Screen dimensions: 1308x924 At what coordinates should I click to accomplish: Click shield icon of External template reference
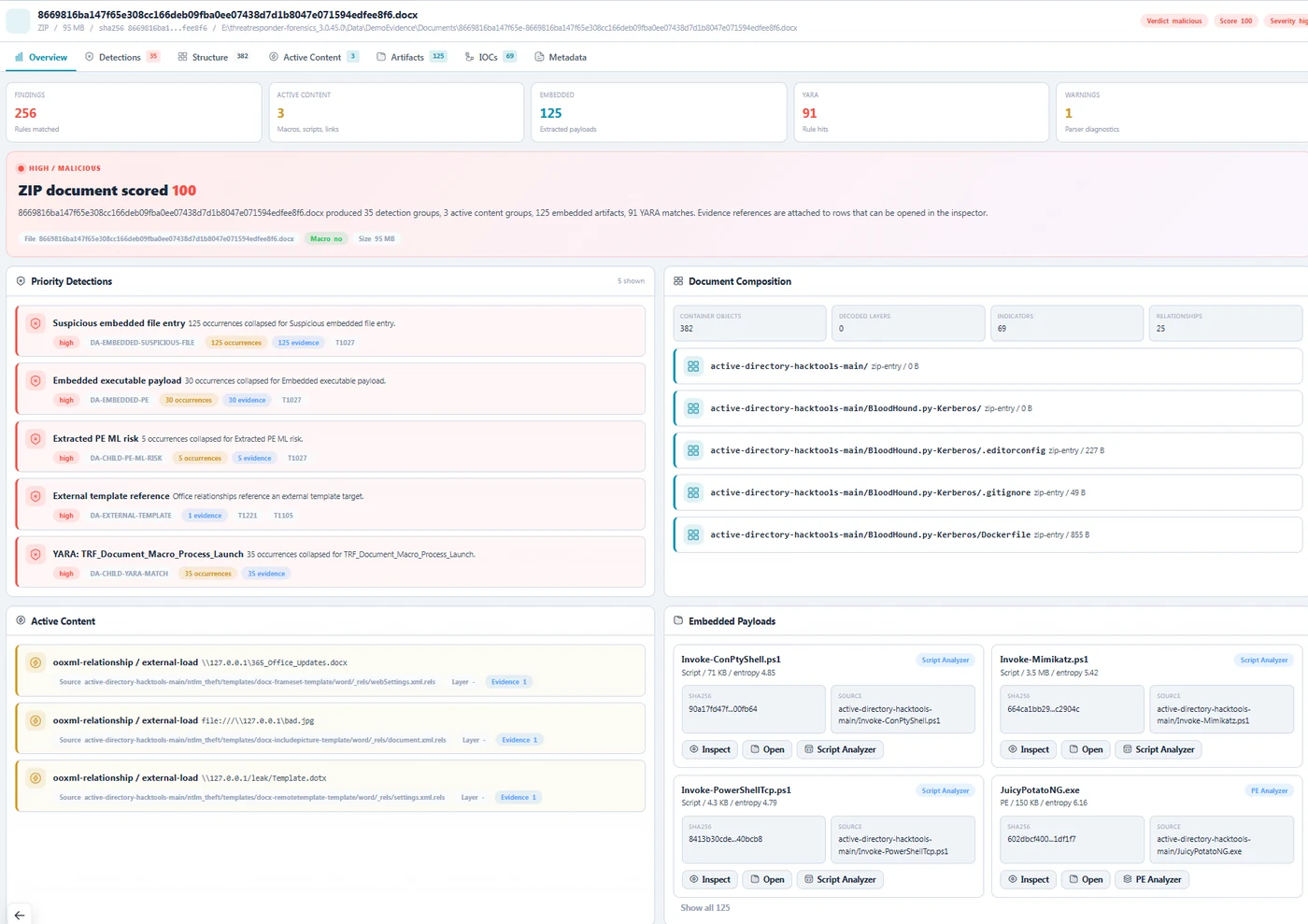(x=36, y=496)
